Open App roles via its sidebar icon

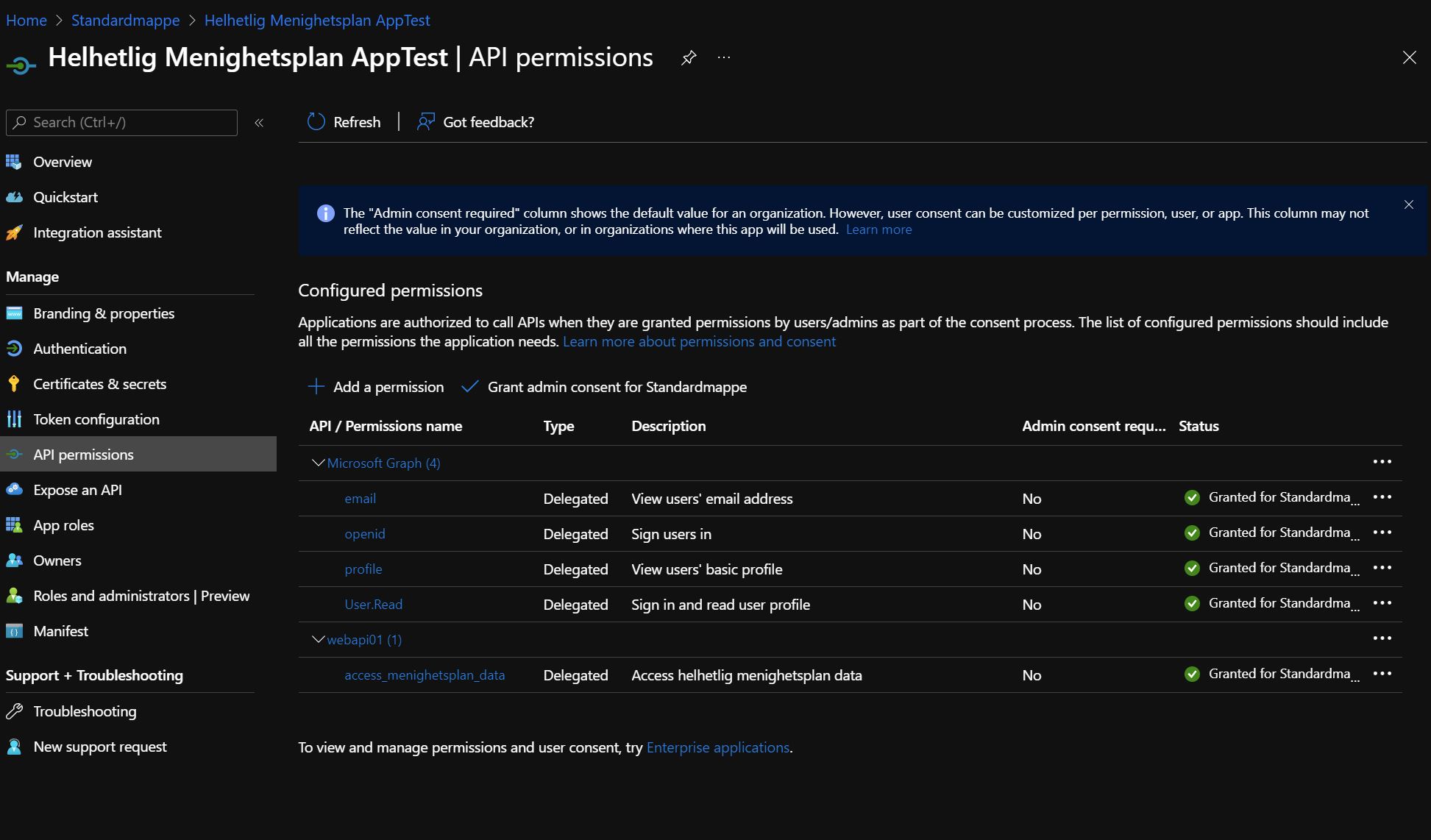tap(14, 524)
